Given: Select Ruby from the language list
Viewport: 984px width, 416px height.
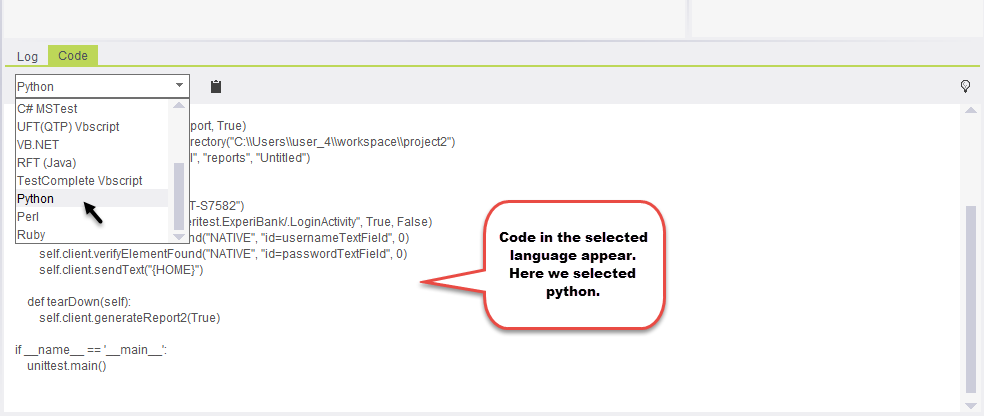Looking at the screenshot, I should (x=31, y=235).
